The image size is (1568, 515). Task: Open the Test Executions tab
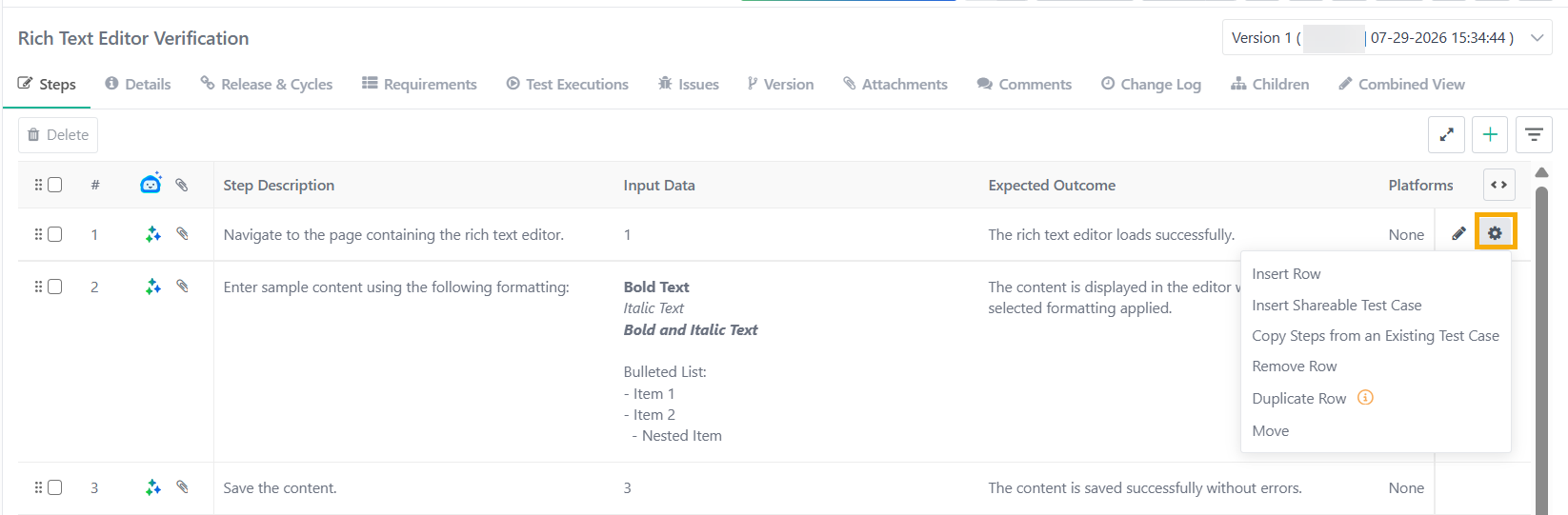567,84
